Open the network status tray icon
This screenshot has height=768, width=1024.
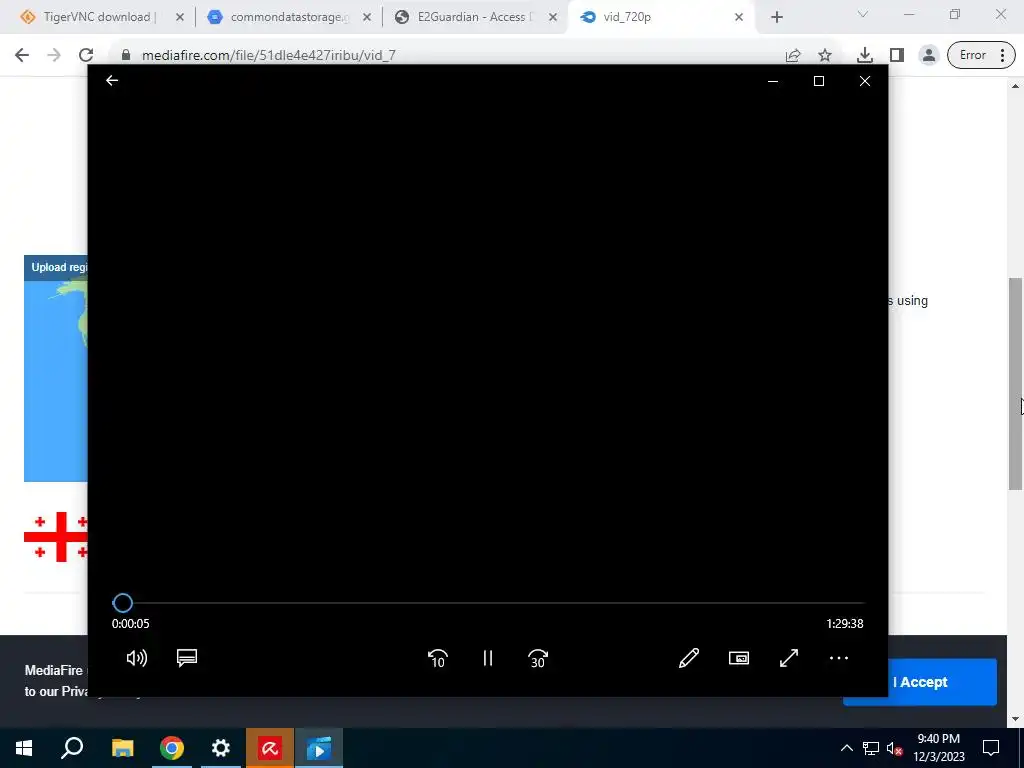[x=871, y=748]
